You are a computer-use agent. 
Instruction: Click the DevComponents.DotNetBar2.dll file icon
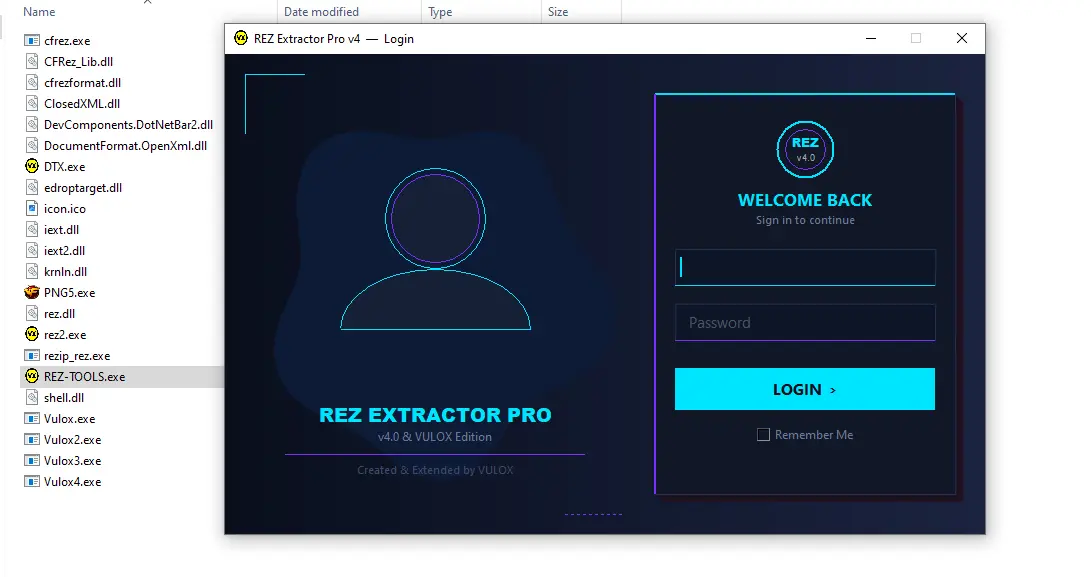(32, 125)
